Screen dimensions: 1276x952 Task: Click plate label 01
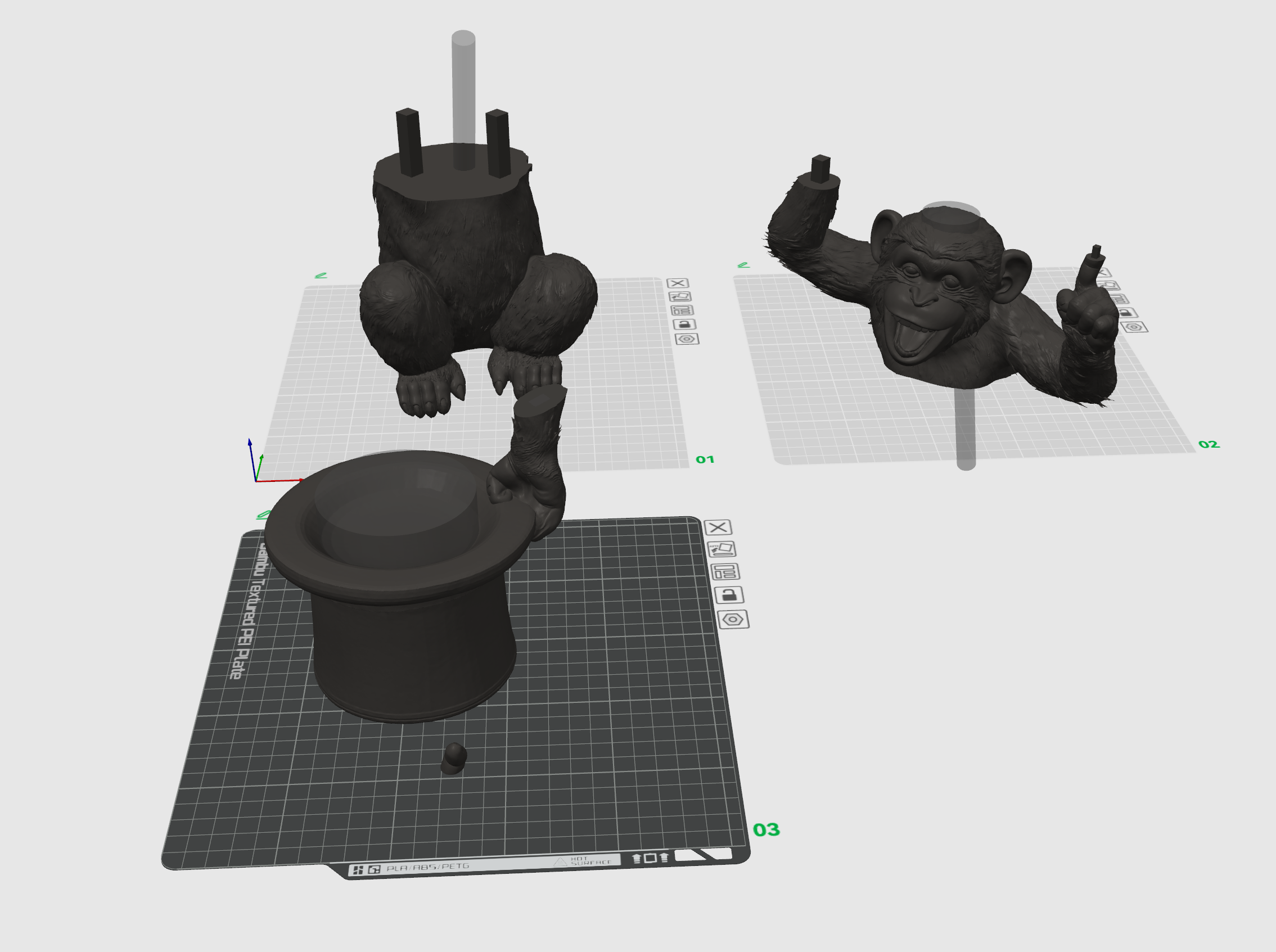705,459
